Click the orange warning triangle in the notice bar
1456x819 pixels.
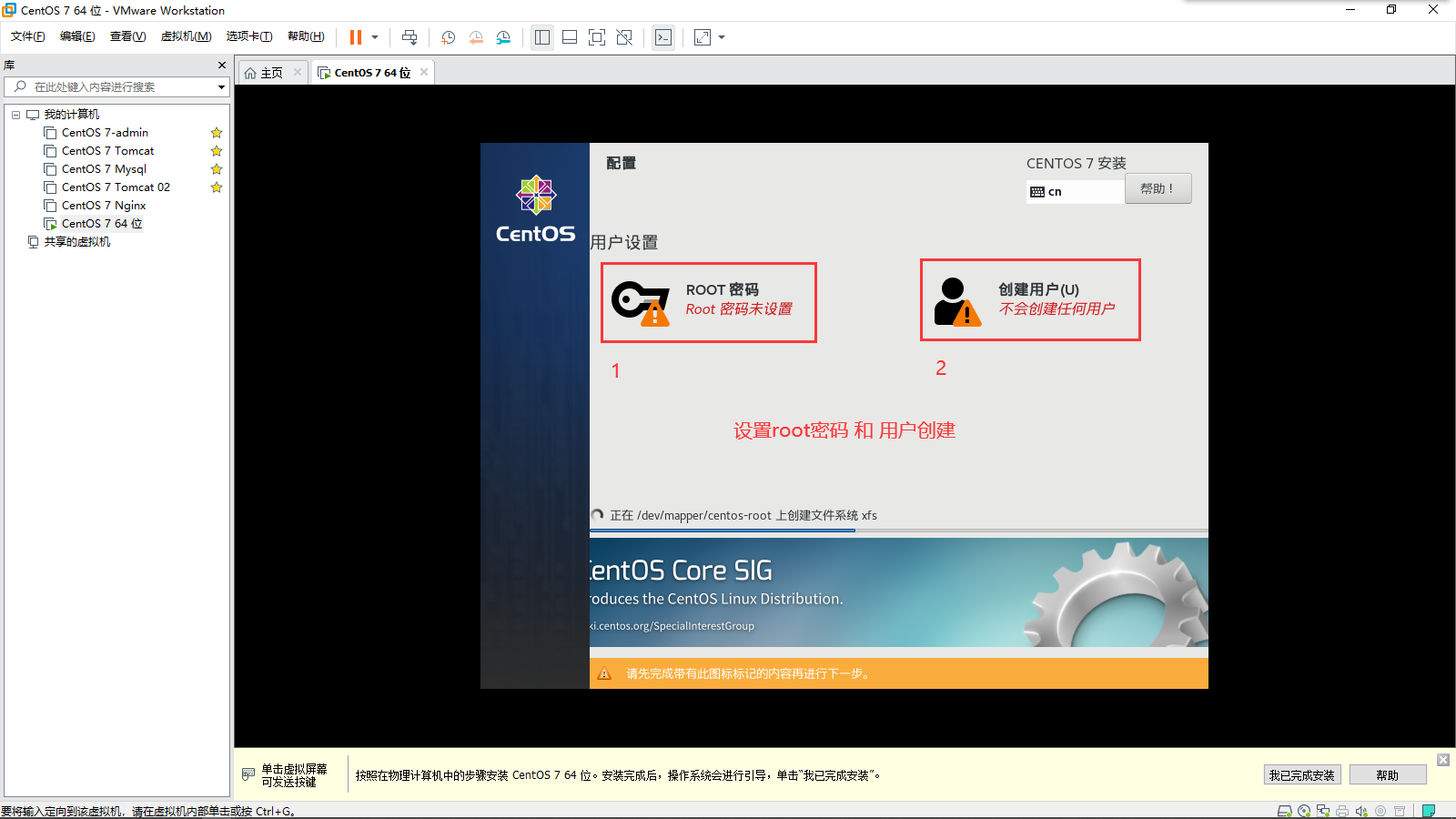(604, 673)
